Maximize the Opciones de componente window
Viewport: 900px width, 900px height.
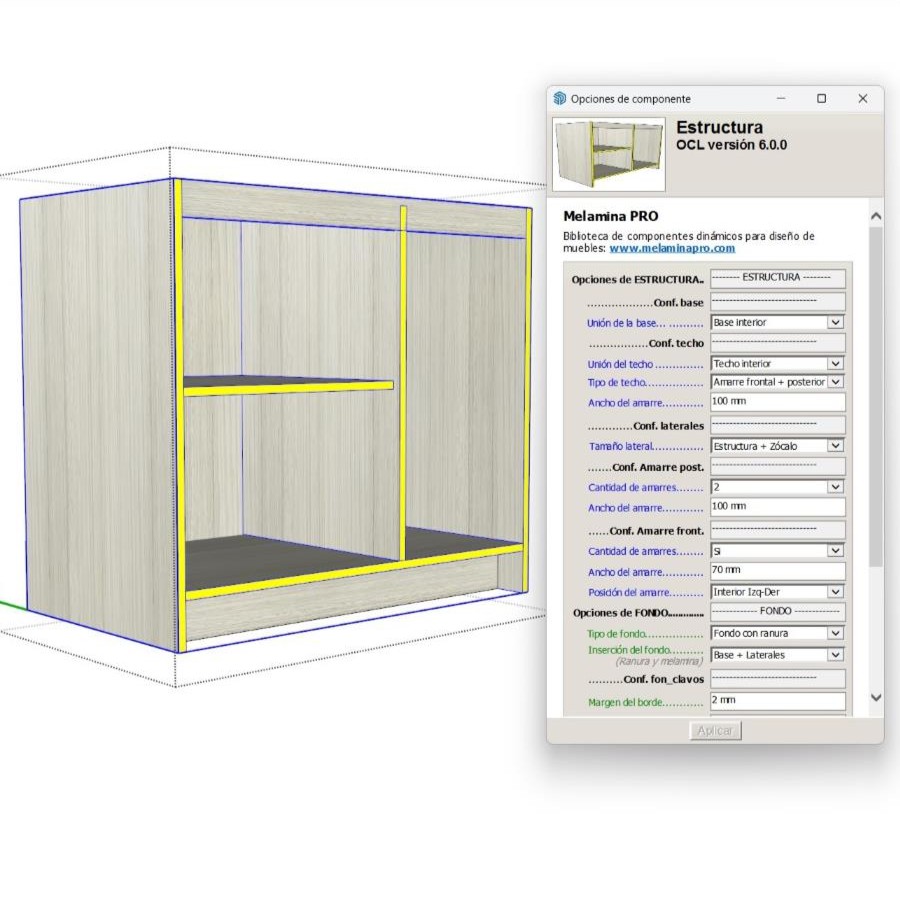821,99
